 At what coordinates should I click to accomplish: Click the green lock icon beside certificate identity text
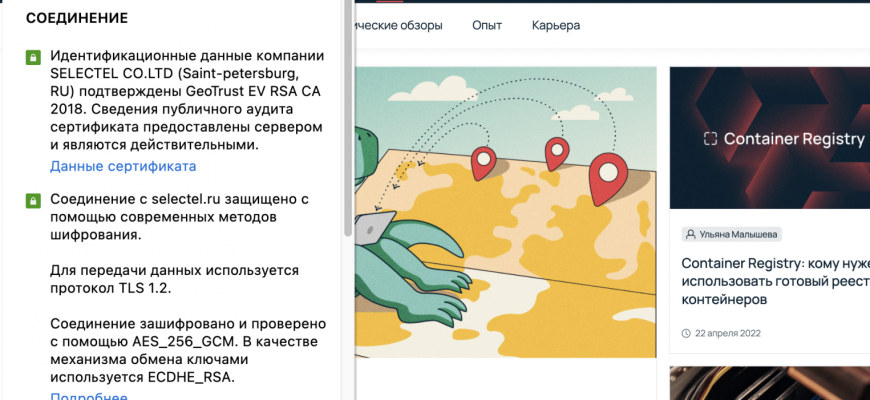33,58
